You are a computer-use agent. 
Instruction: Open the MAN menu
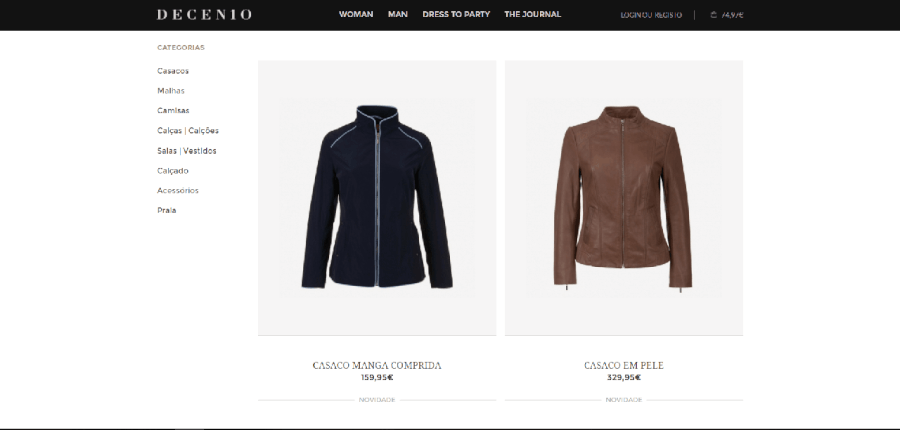(398, 14)
